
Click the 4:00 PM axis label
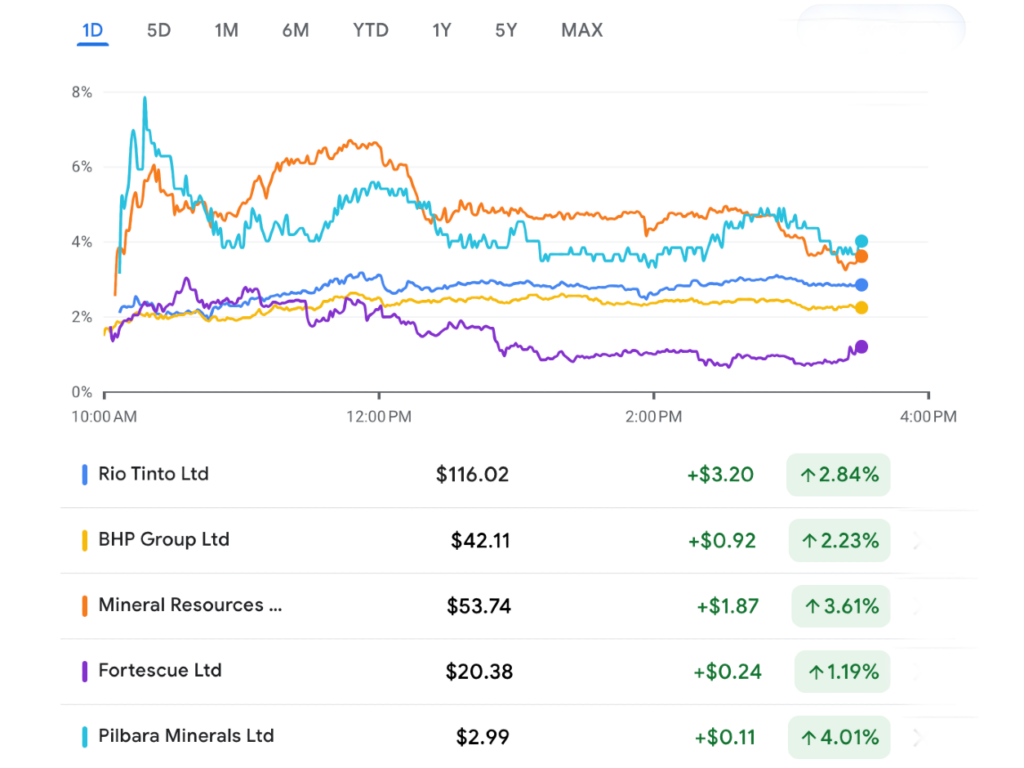click(928, 417)
